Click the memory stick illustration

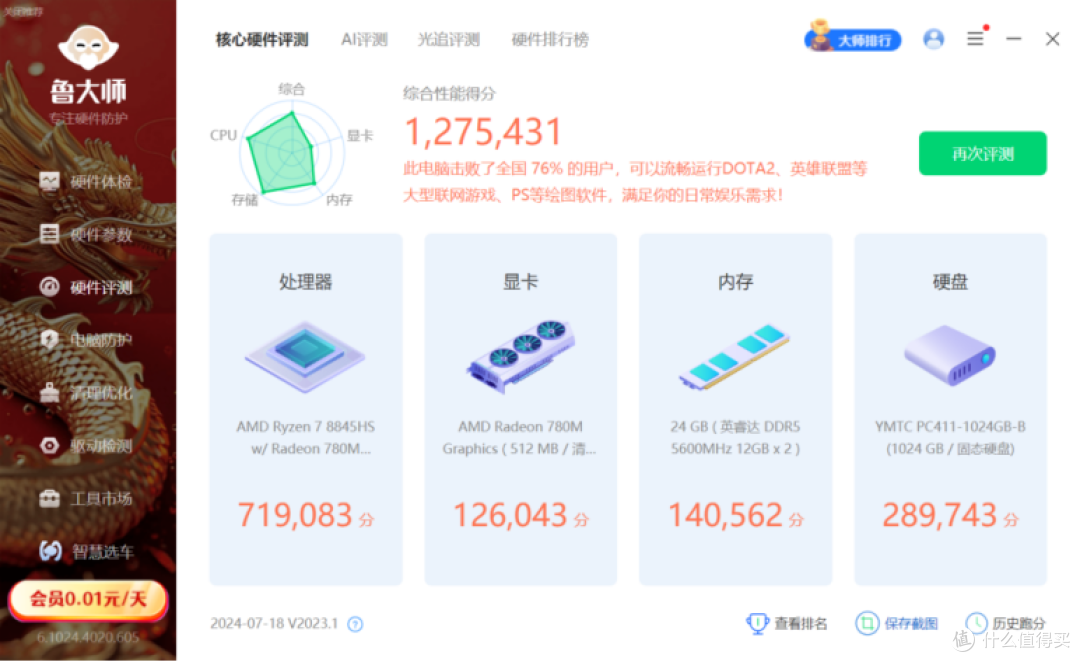click(x=735, y=356)
